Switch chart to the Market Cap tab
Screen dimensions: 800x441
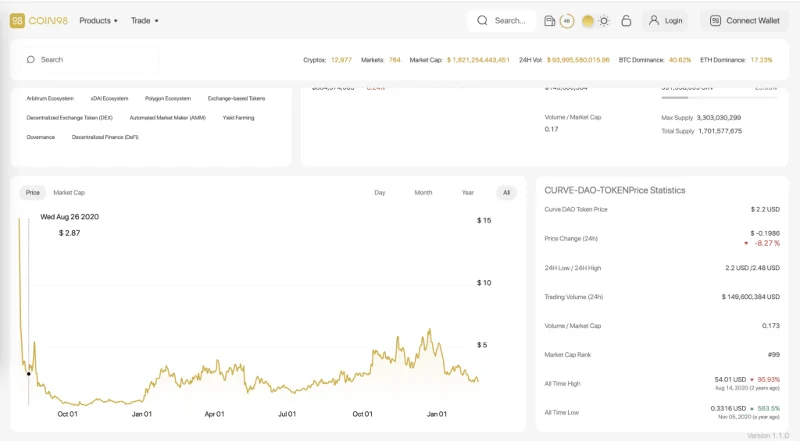click(69, 192)
